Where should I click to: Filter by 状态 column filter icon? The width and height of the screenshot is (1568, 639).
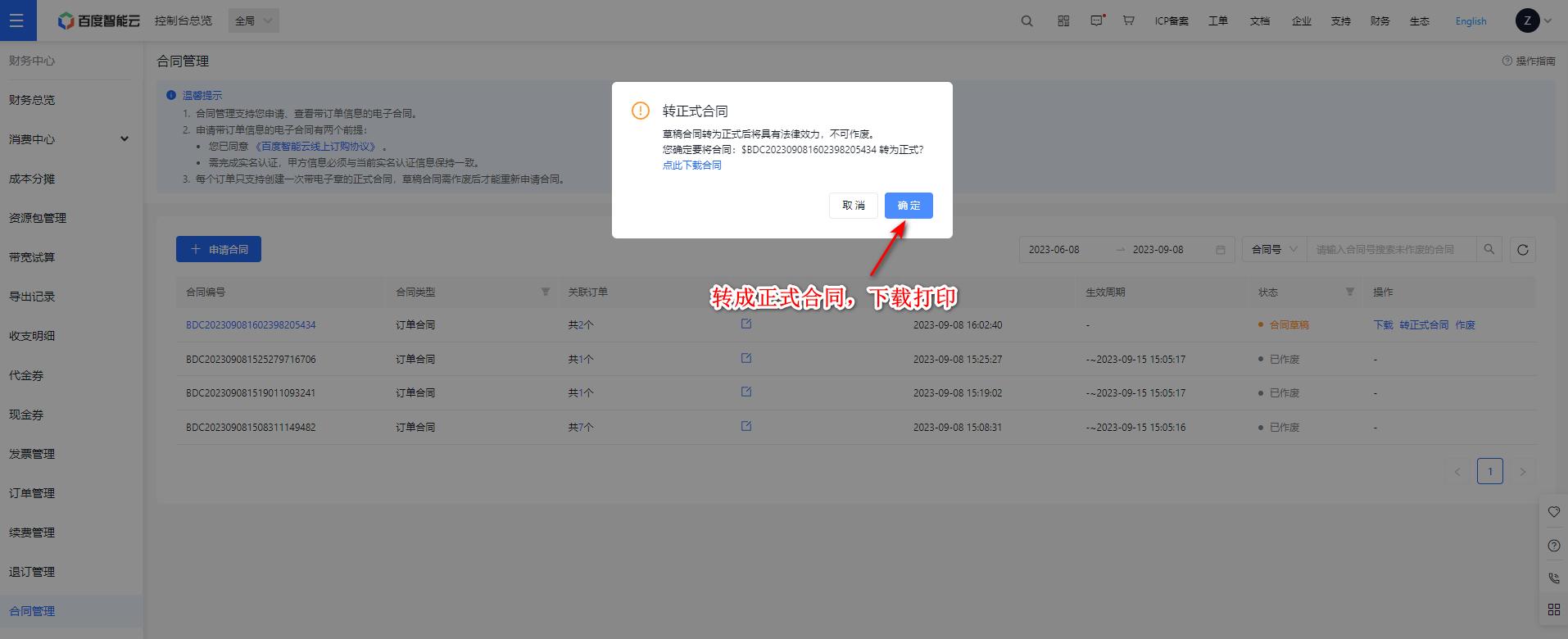[x=1349, y=292]
